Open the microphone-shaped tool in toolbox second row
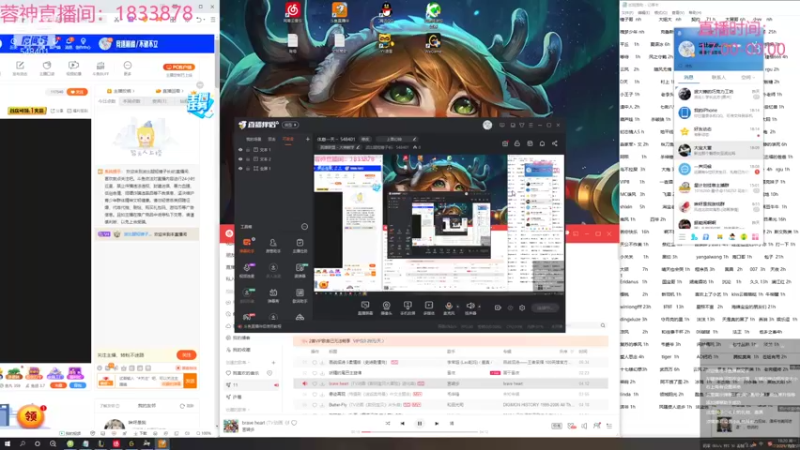This screenshot has height=450, width=800. [x=247, y=270]
